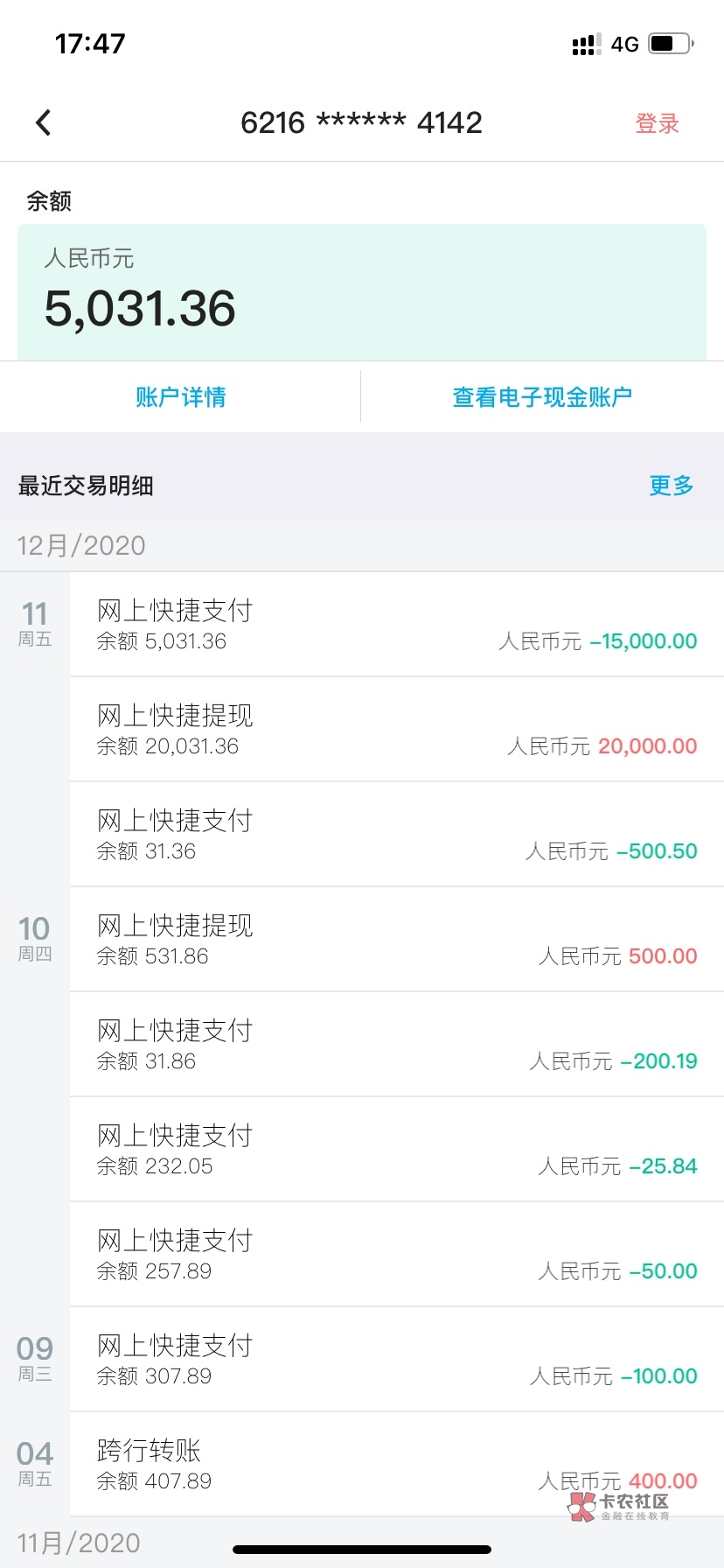
Task: Tap the home indicator bar
Action: tap(362, 1550)
